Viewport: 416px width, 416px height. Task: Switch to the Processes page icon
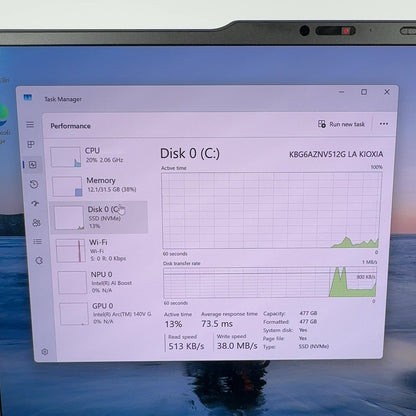point(31,144)
